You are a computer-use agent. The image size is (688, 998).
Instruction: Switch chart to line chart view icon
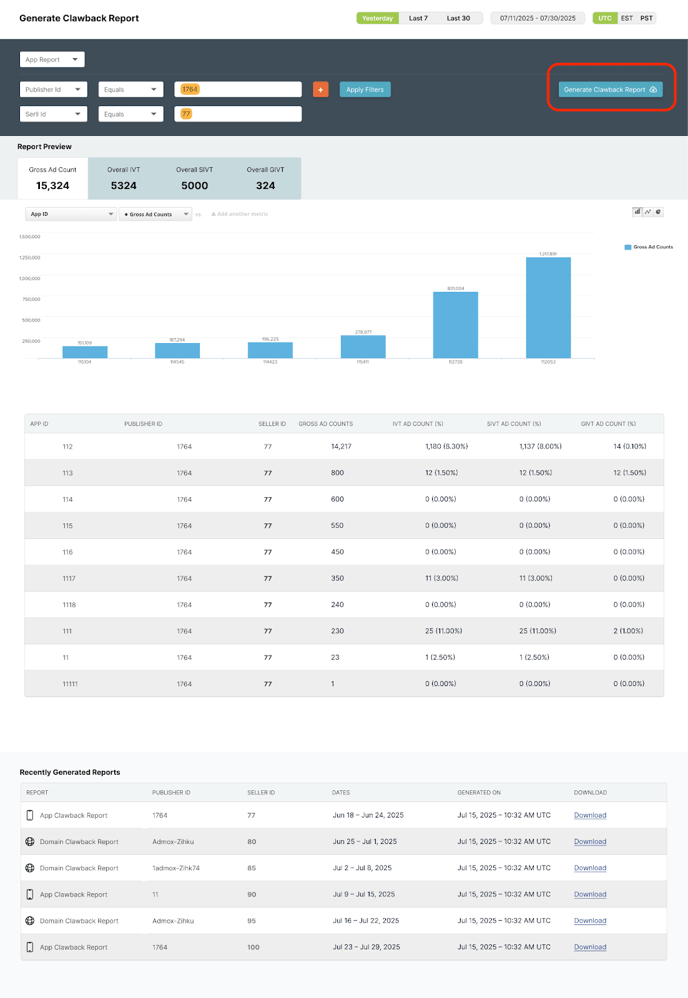pos(648,212)
